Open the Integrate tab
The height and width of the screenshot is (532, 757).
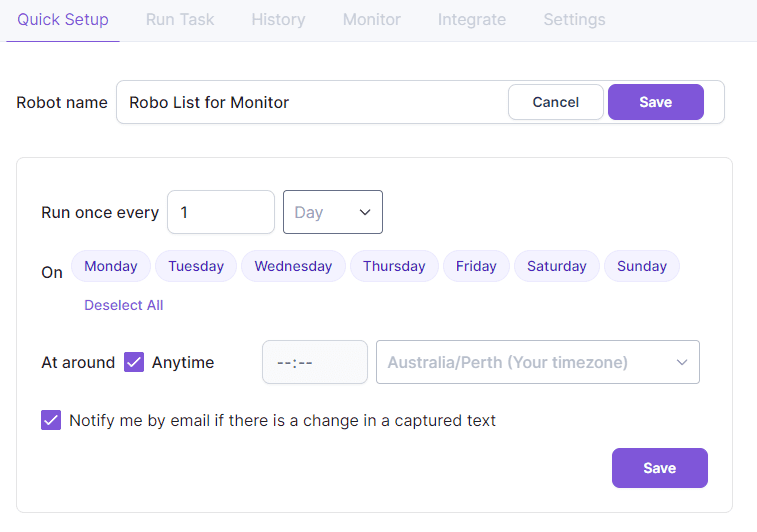tap(472, 20)
